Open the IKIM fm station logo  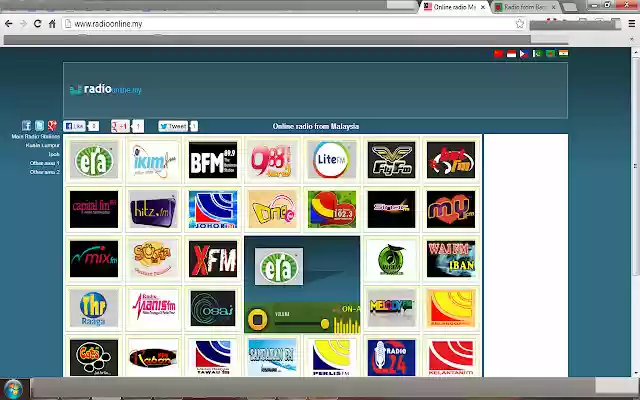(153, 160)
